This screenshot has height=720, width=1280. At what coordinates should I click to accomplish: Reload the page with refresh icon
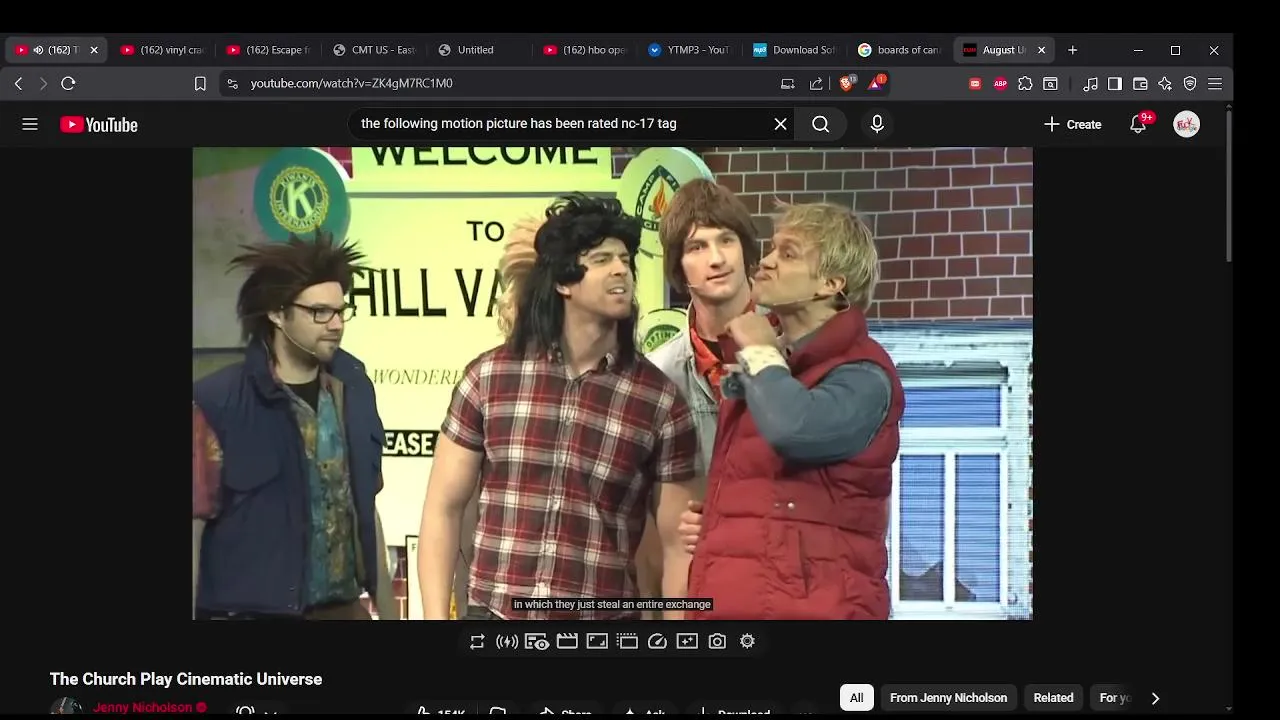tap(69, 84)
